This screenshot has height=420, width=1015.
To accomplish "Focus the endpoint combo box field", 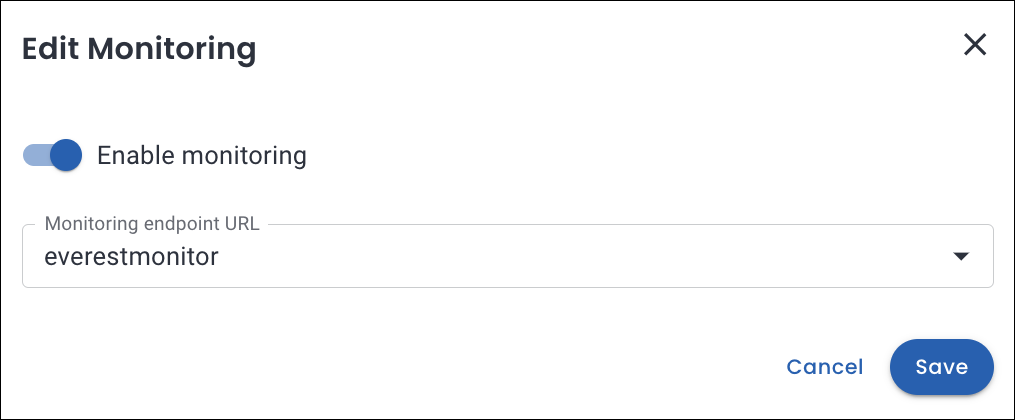I will click(x=507, y=256).
